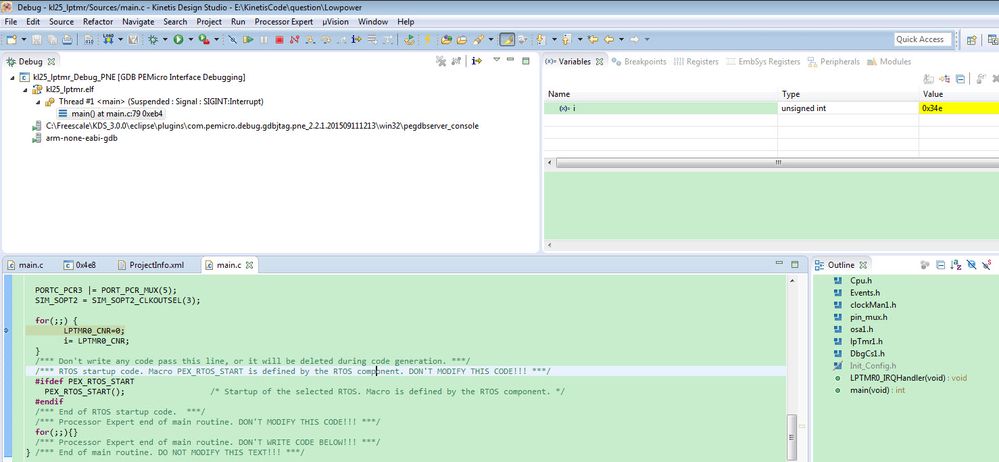Click the Last Edit Location icon
The height and width of the screenshot is (462, 999).
click(x=593, y=40)
